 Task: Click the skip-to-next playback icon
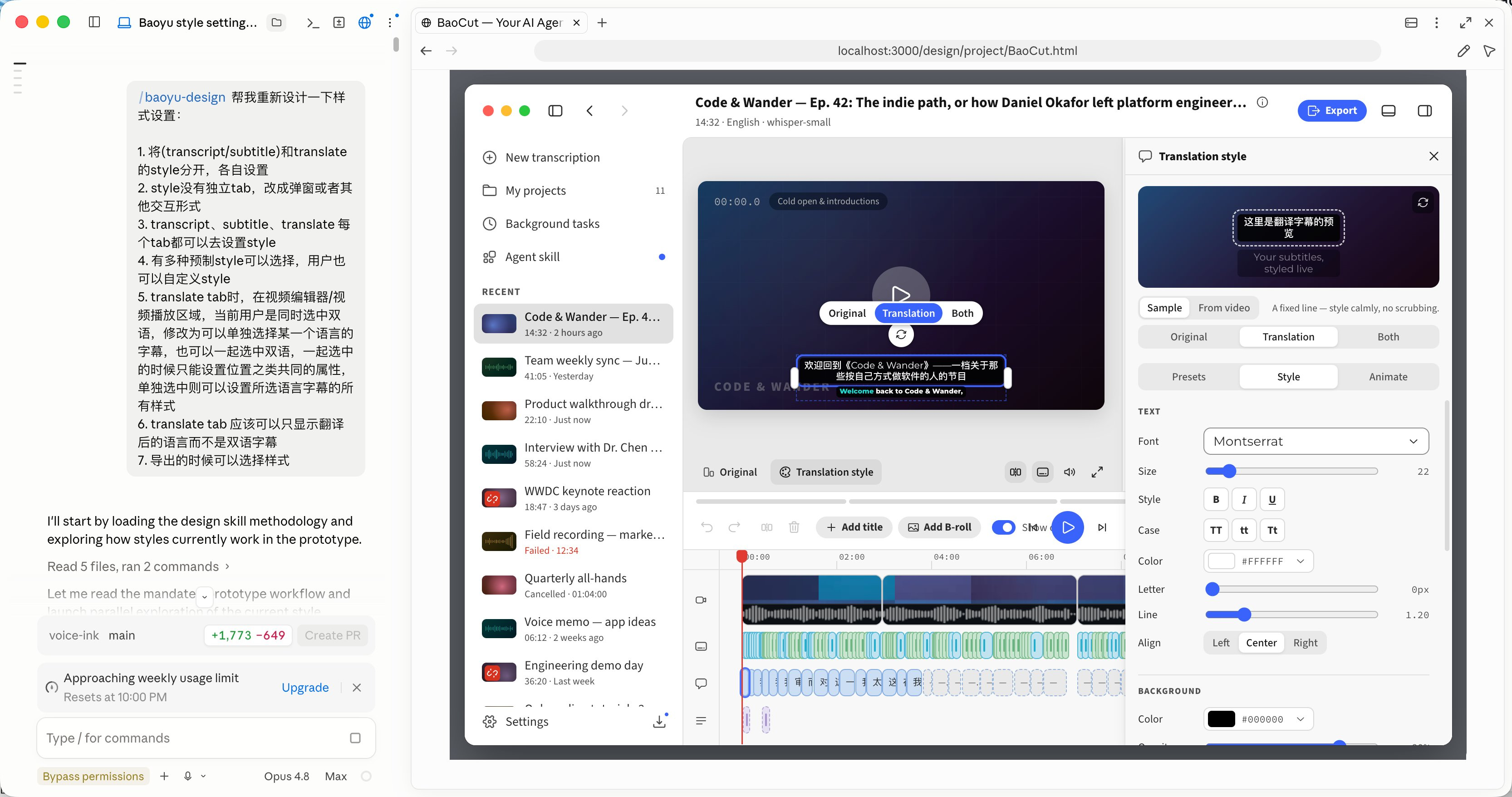click(1102, 527)
